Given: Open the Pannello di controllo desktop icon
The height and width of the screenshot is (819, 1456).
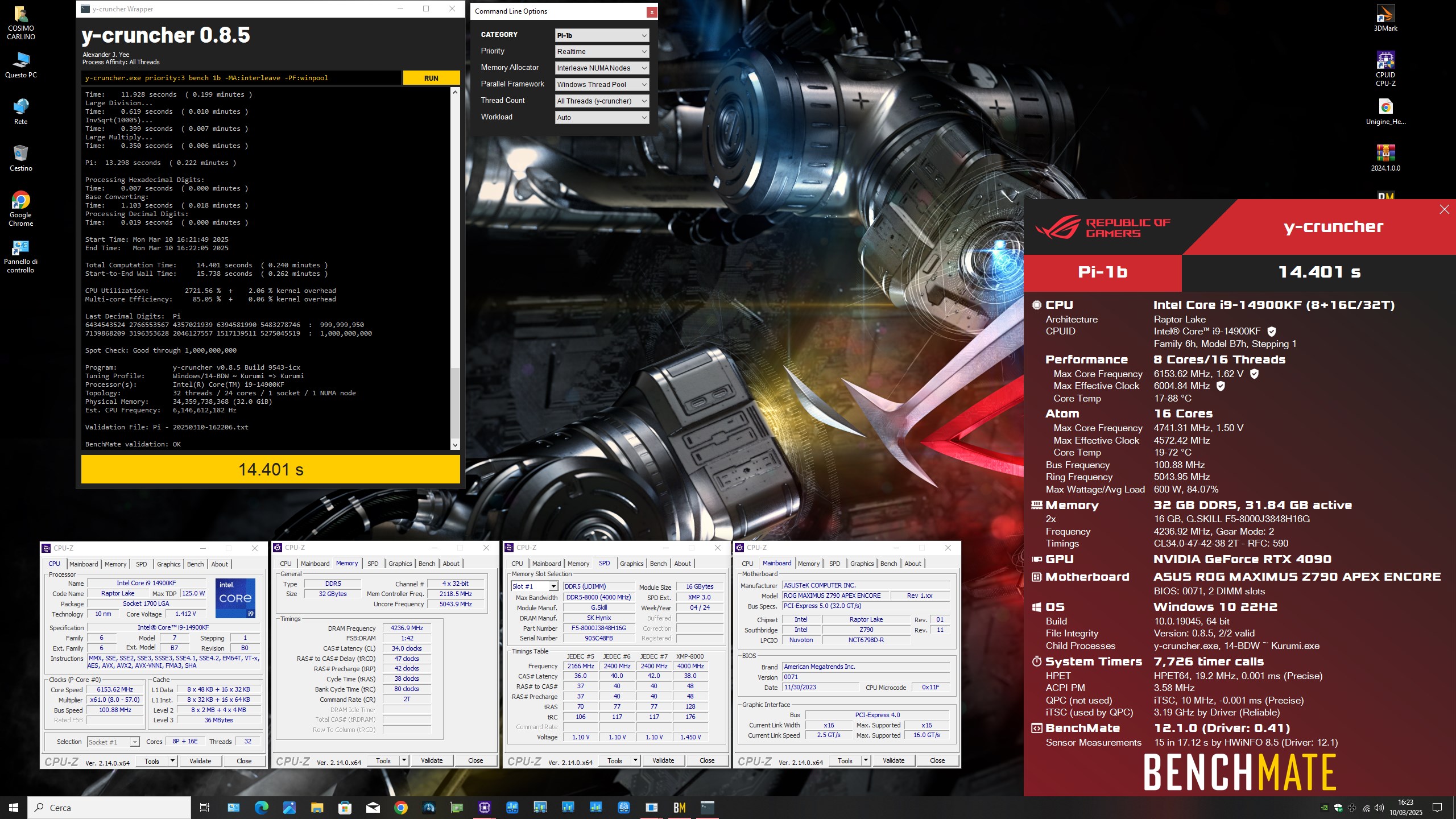Looking at the screenshot, I should coord(20,256).
